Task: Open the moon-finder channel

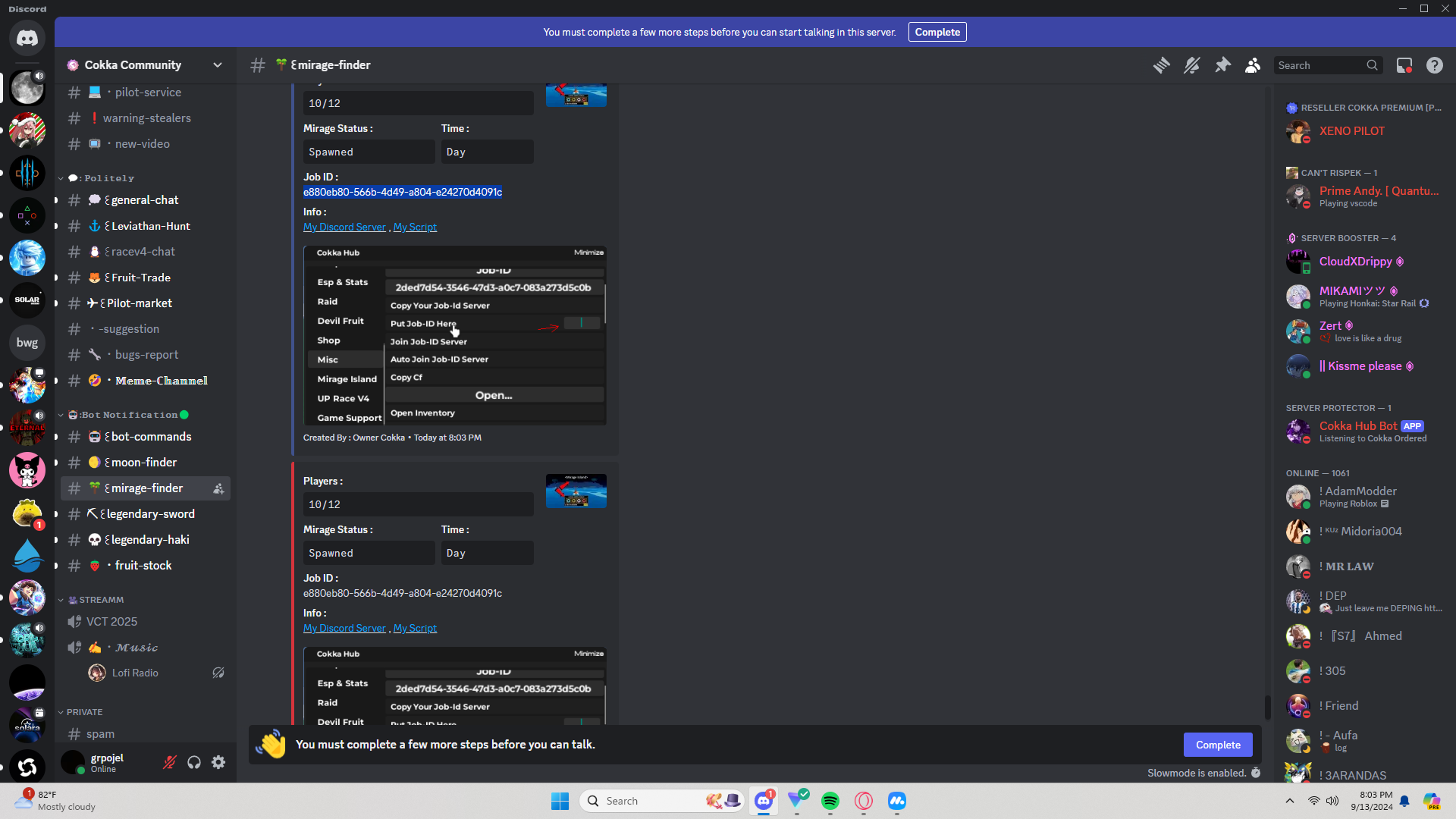Action: 146,463
